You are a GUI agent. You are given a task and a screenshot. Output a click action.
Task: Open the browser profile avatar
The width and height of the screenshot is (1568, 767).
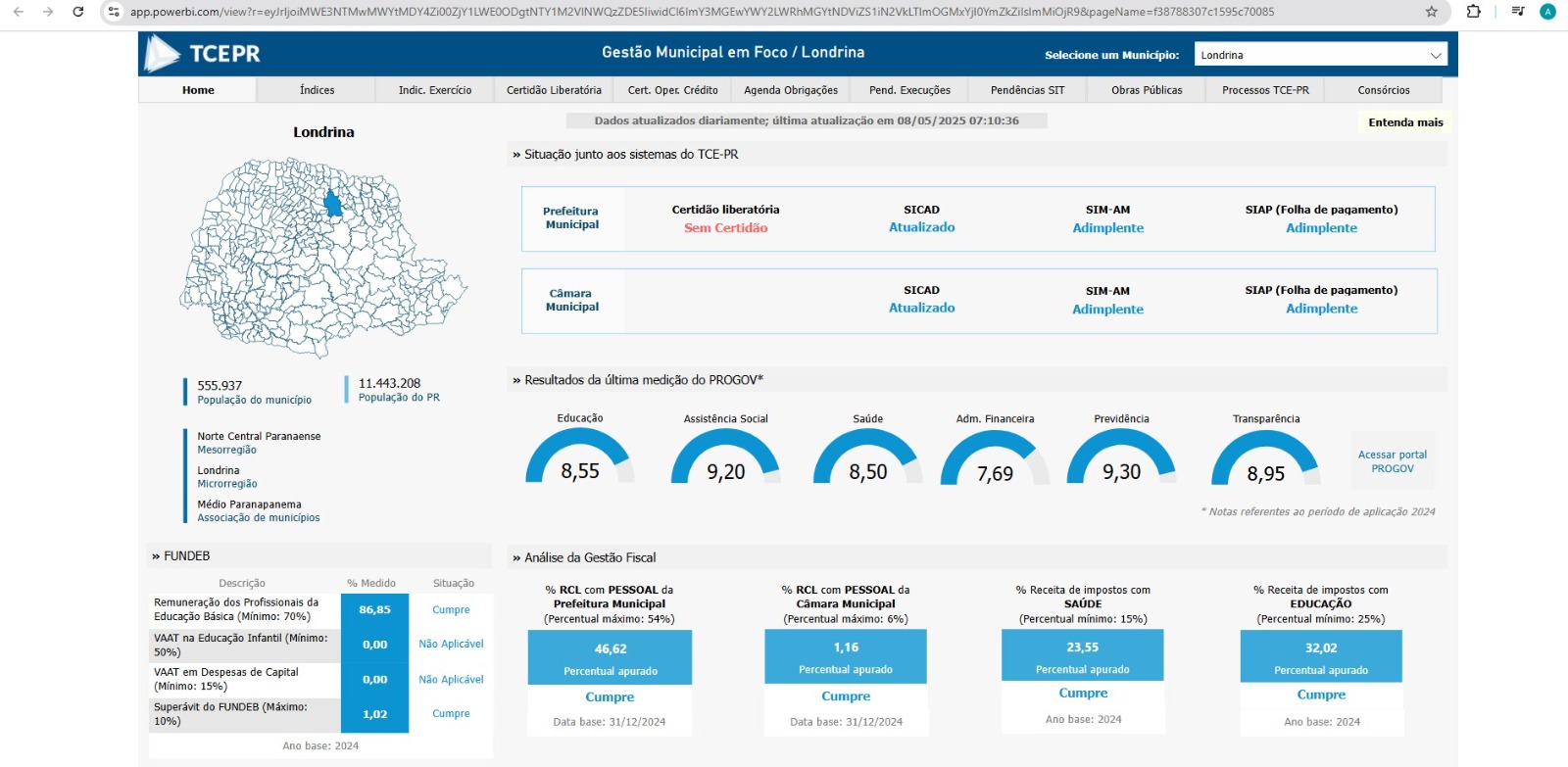pos(1548,12)
